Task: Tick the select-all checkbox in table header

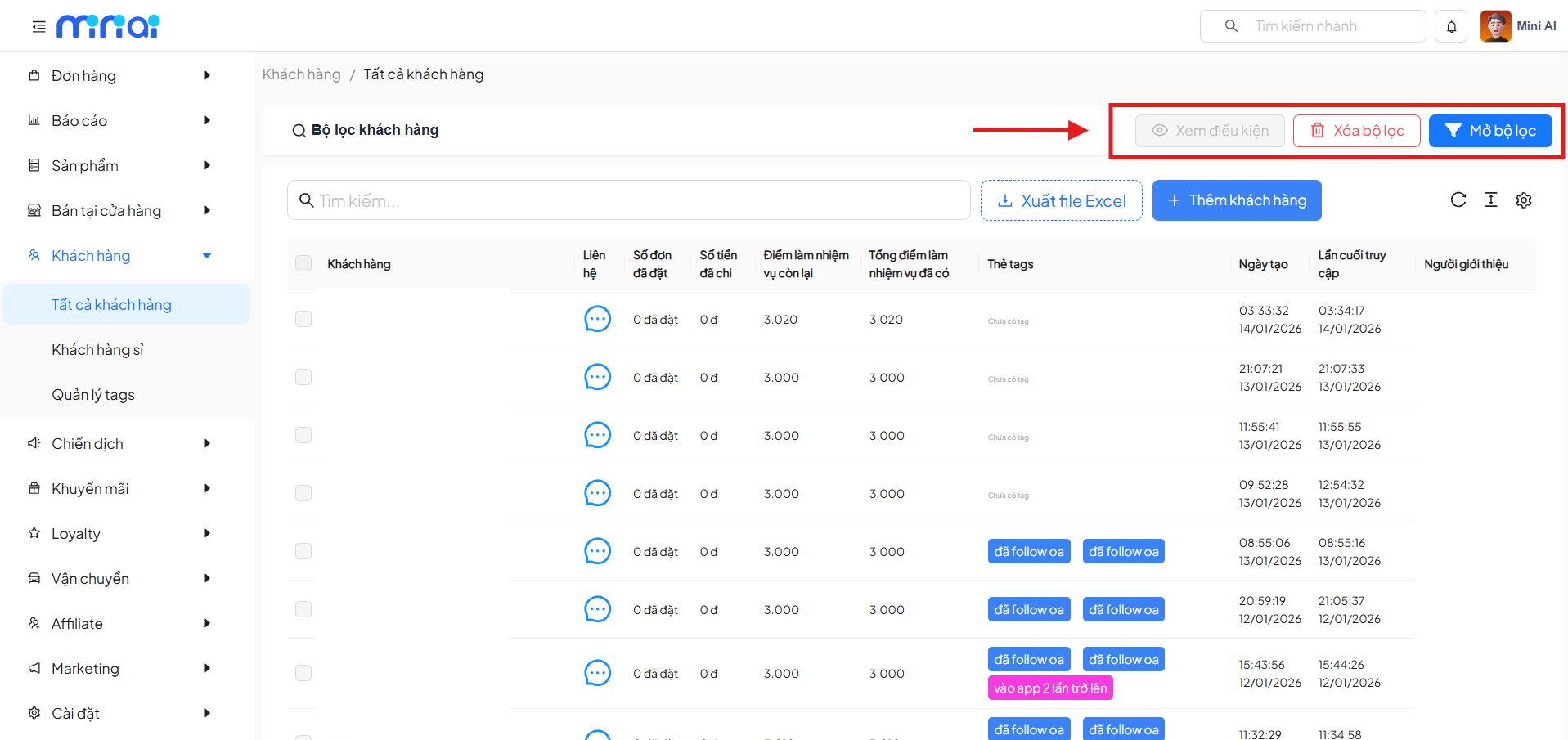Action: (x=303, y=263)
